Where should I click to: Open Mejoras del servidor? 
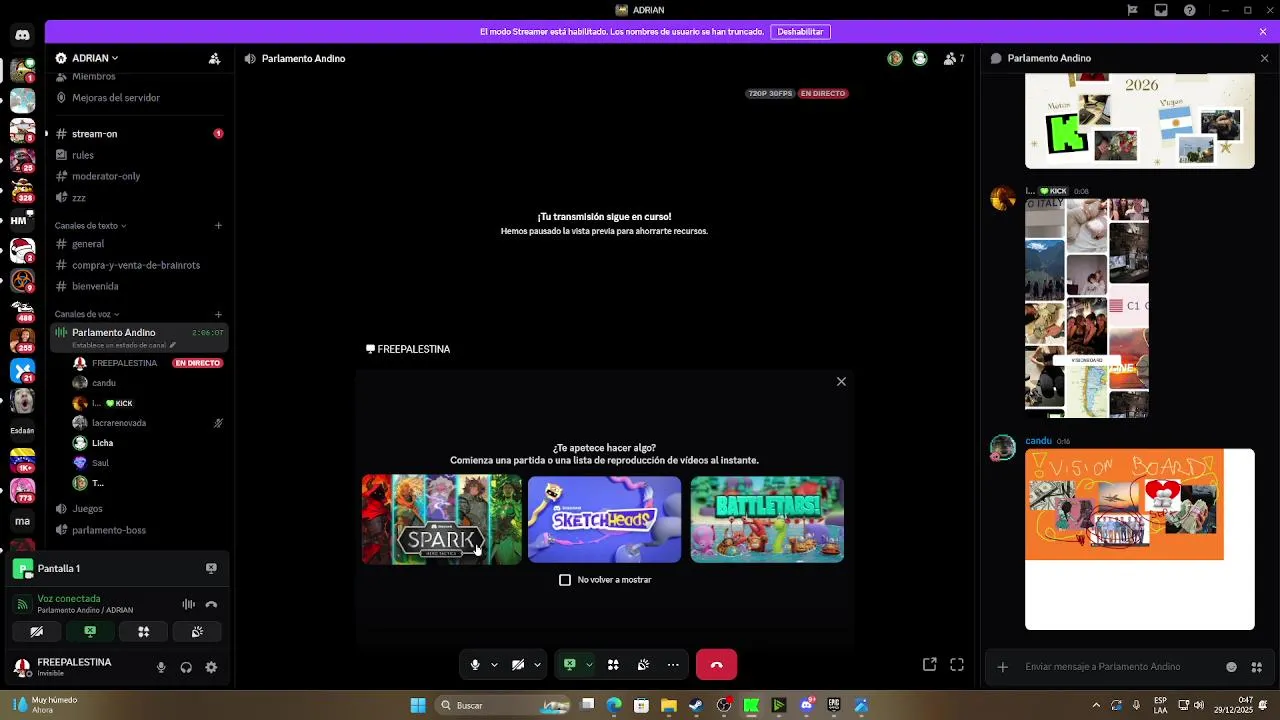click(x=116, y=98)
